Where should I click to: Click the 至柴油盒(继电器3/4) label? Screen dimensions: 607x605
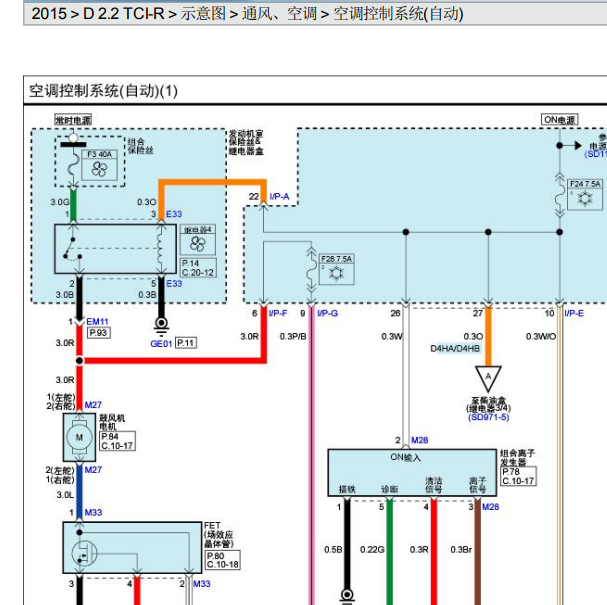[489, 404]
